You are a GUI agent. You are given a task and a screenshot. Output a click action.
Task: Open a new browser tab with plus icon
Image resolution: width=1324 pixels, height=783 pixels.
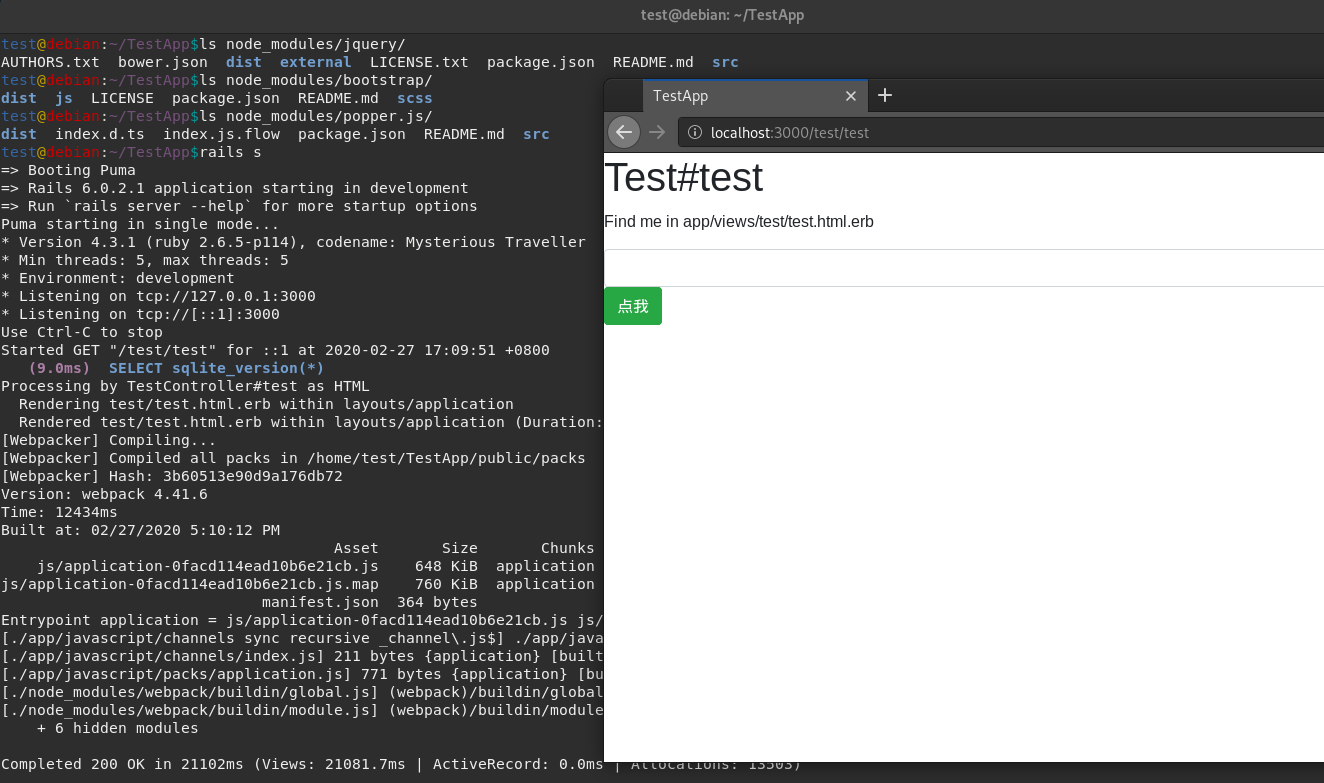point(884,96)
